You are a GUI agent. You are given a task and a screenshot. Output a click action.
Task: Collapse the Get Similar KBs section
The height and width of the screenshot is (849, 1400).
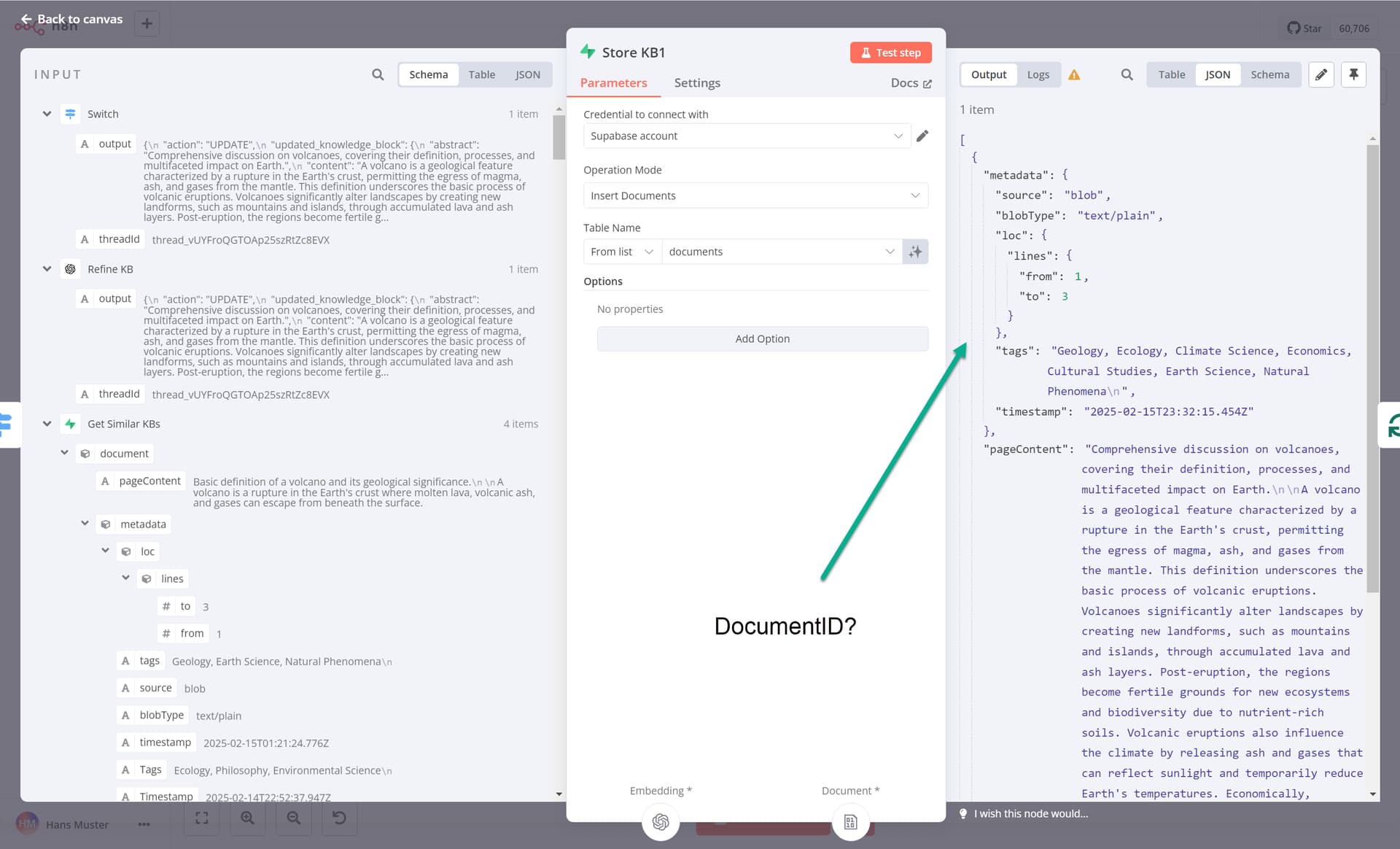(x=47, y=424)
